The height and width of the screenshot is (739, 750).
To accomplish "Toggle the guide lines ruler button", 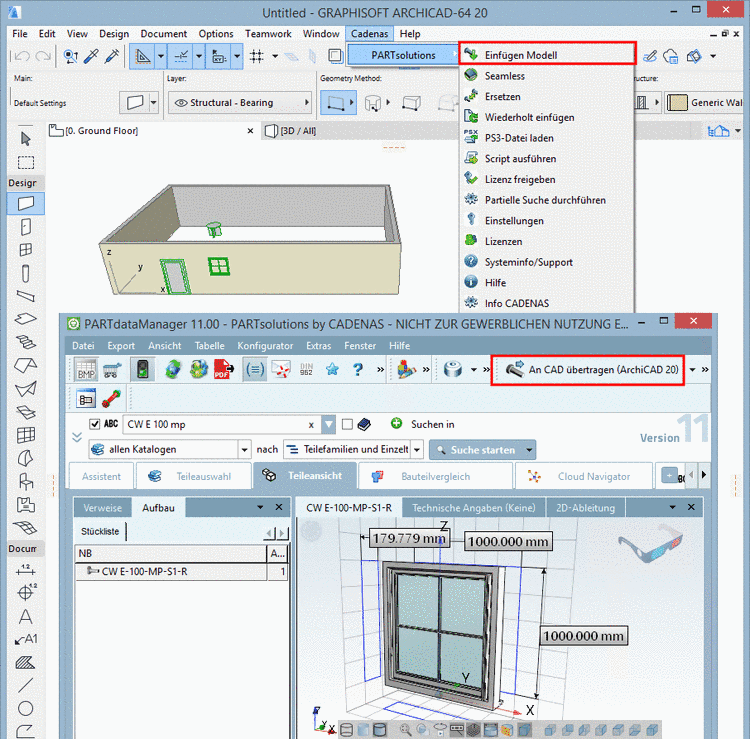I will coord(142,56).
